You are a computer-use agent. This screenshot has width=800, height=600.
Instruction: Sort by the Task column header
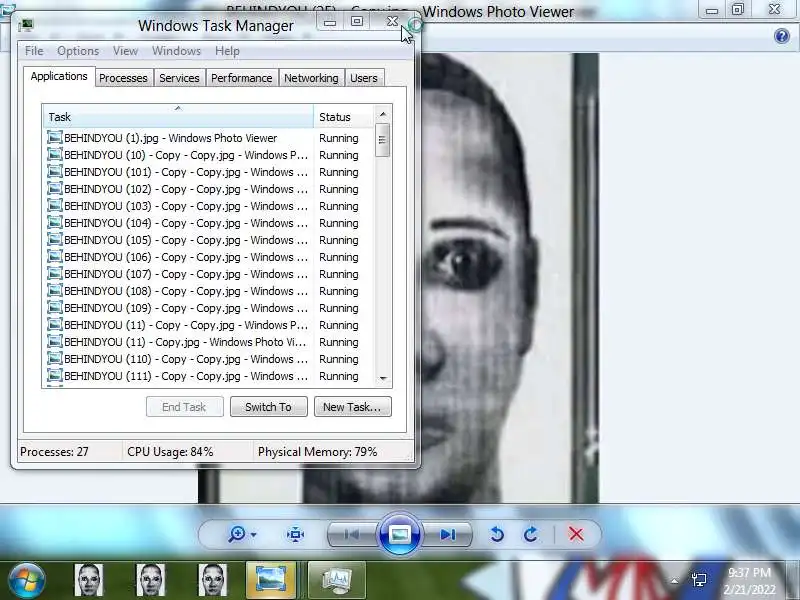[178, 117]
